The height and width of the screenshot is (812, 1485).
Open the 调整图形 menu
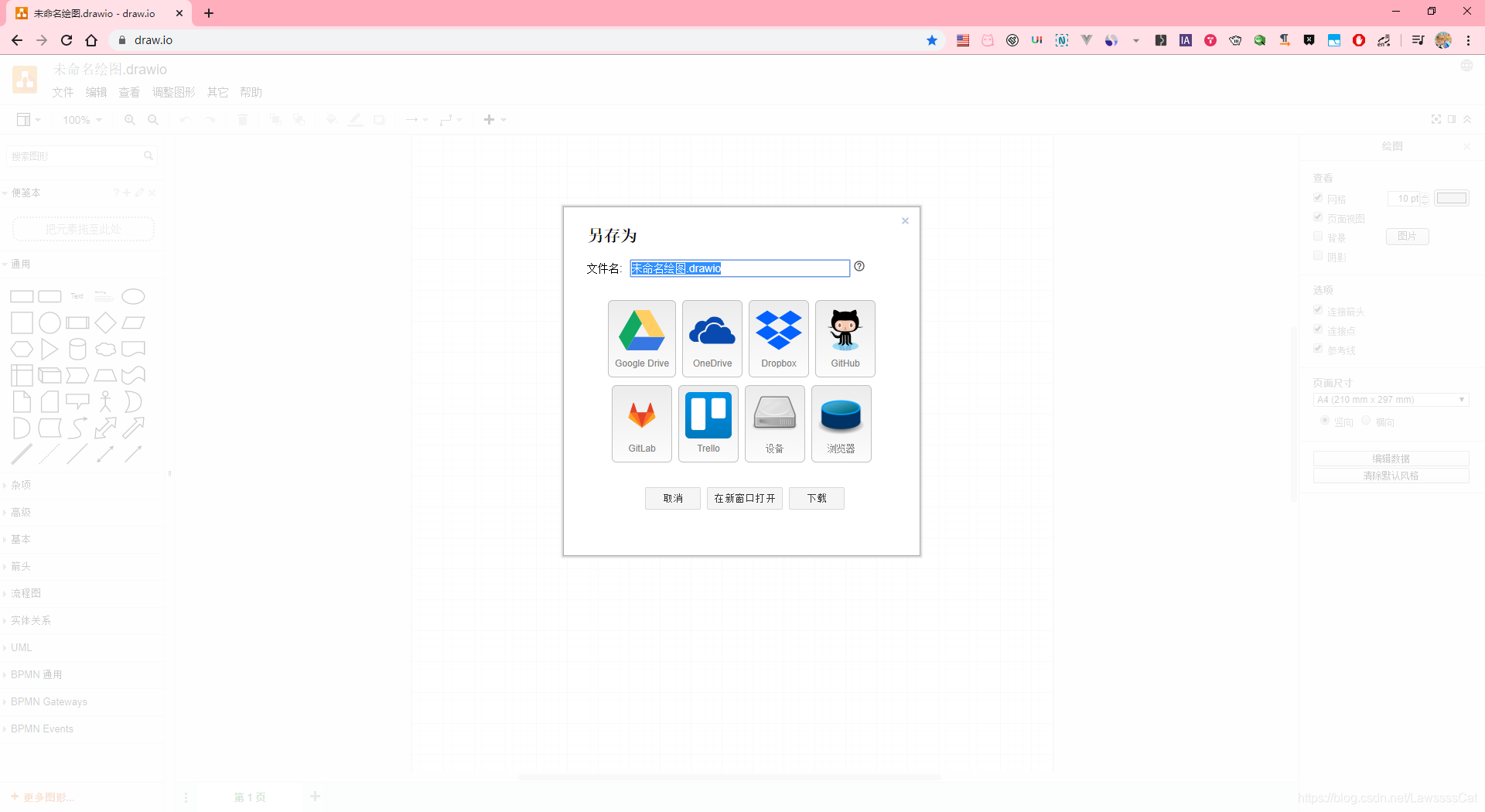pyautogui.click(x=174, y=92)
